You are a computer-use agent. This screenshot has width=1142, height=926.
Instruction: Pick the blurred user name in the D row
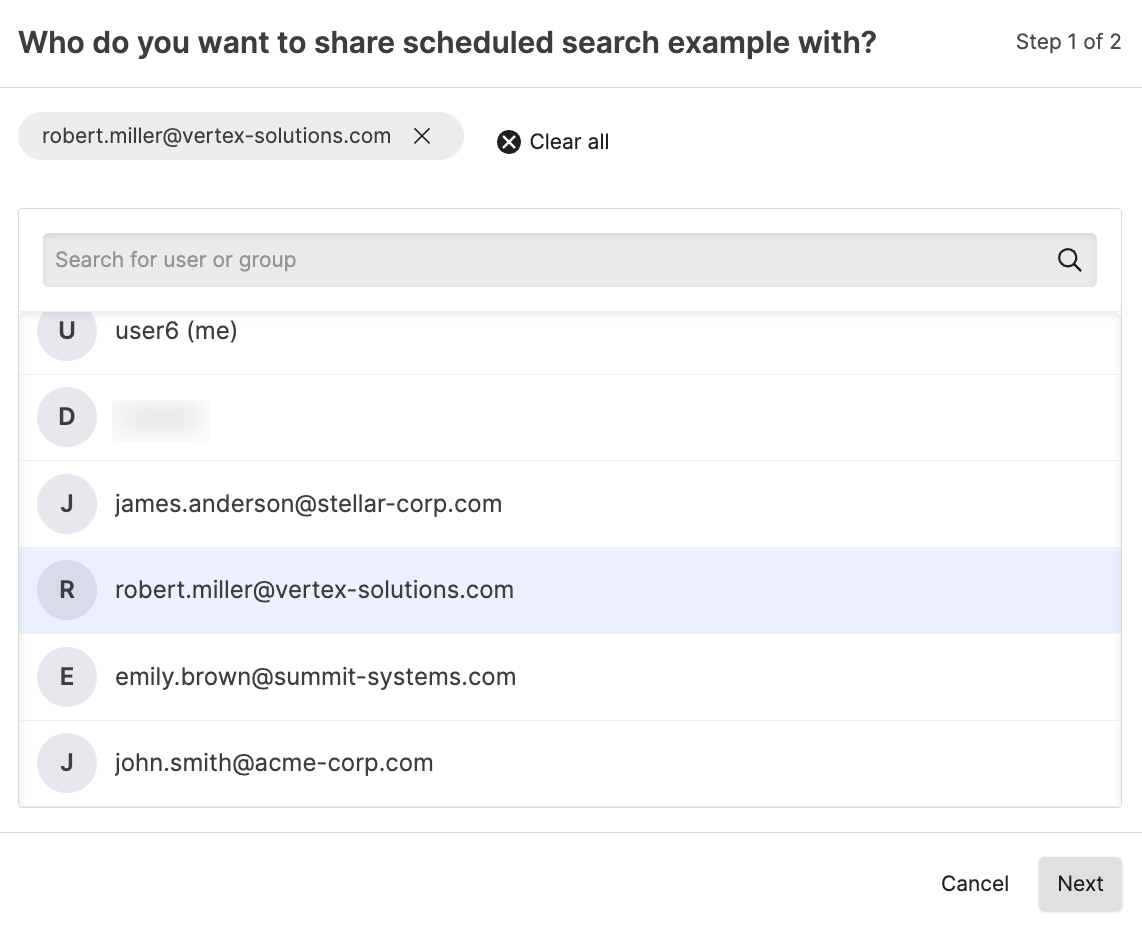161,418
